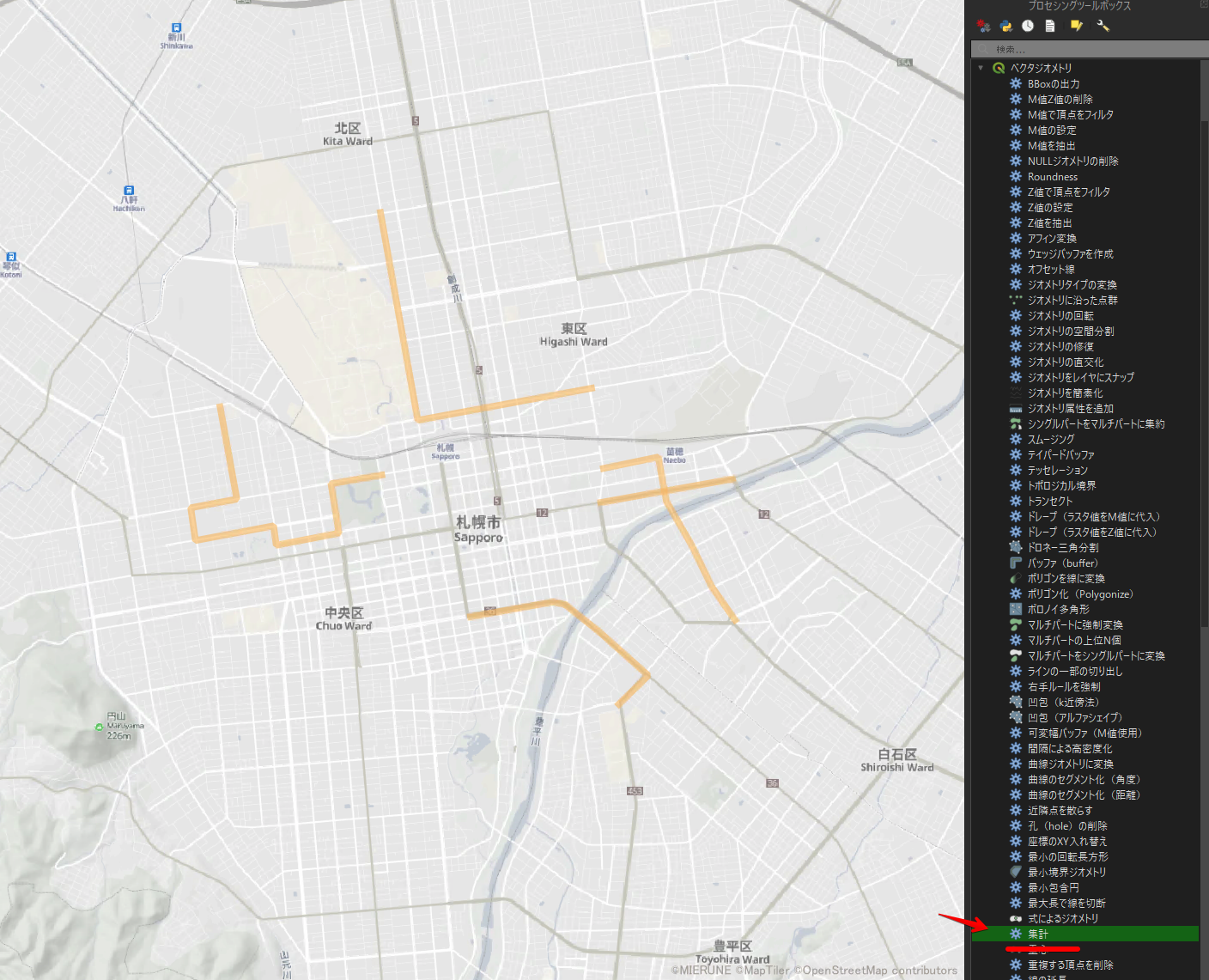
Task: Select the スムージング algorithm
Action: (x=1051, y=439)
